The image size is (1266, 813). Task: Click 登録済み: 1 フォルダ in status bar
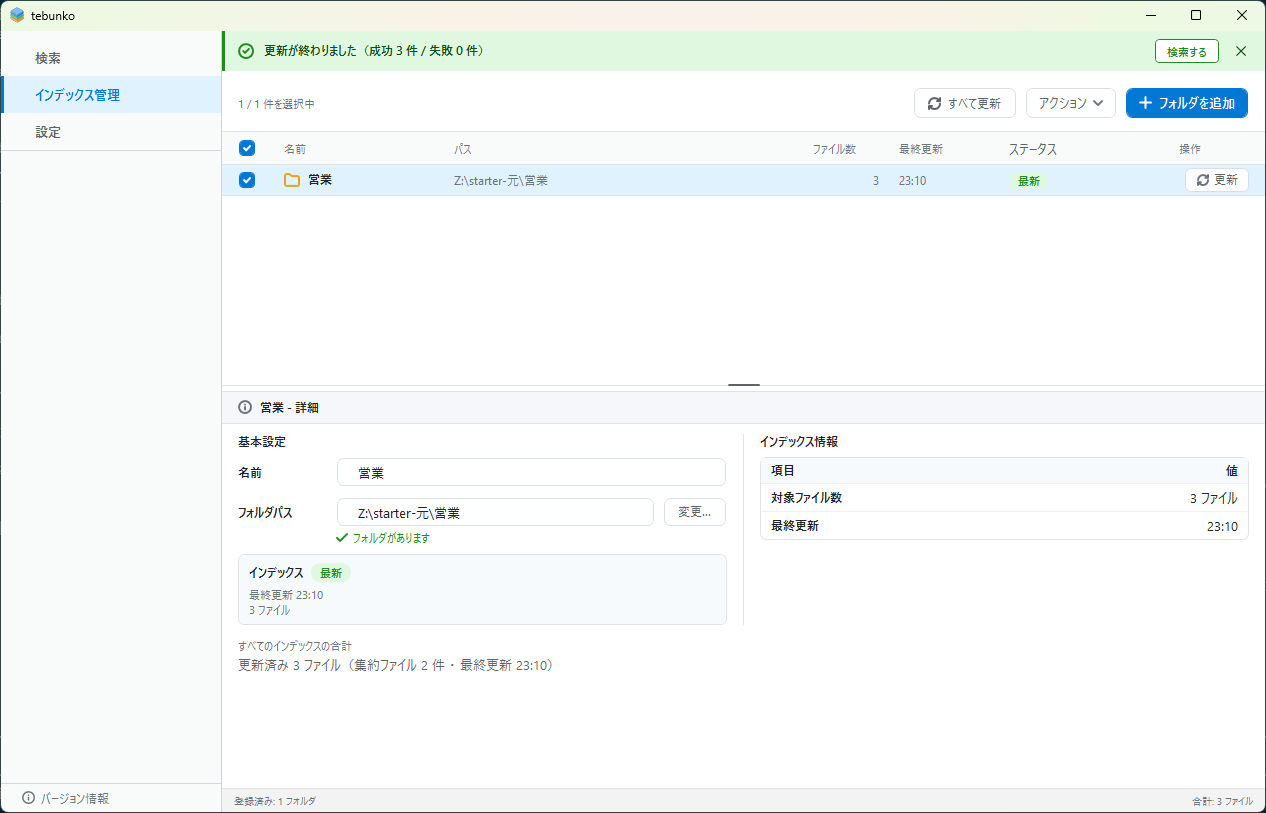[x=275, y=801]
